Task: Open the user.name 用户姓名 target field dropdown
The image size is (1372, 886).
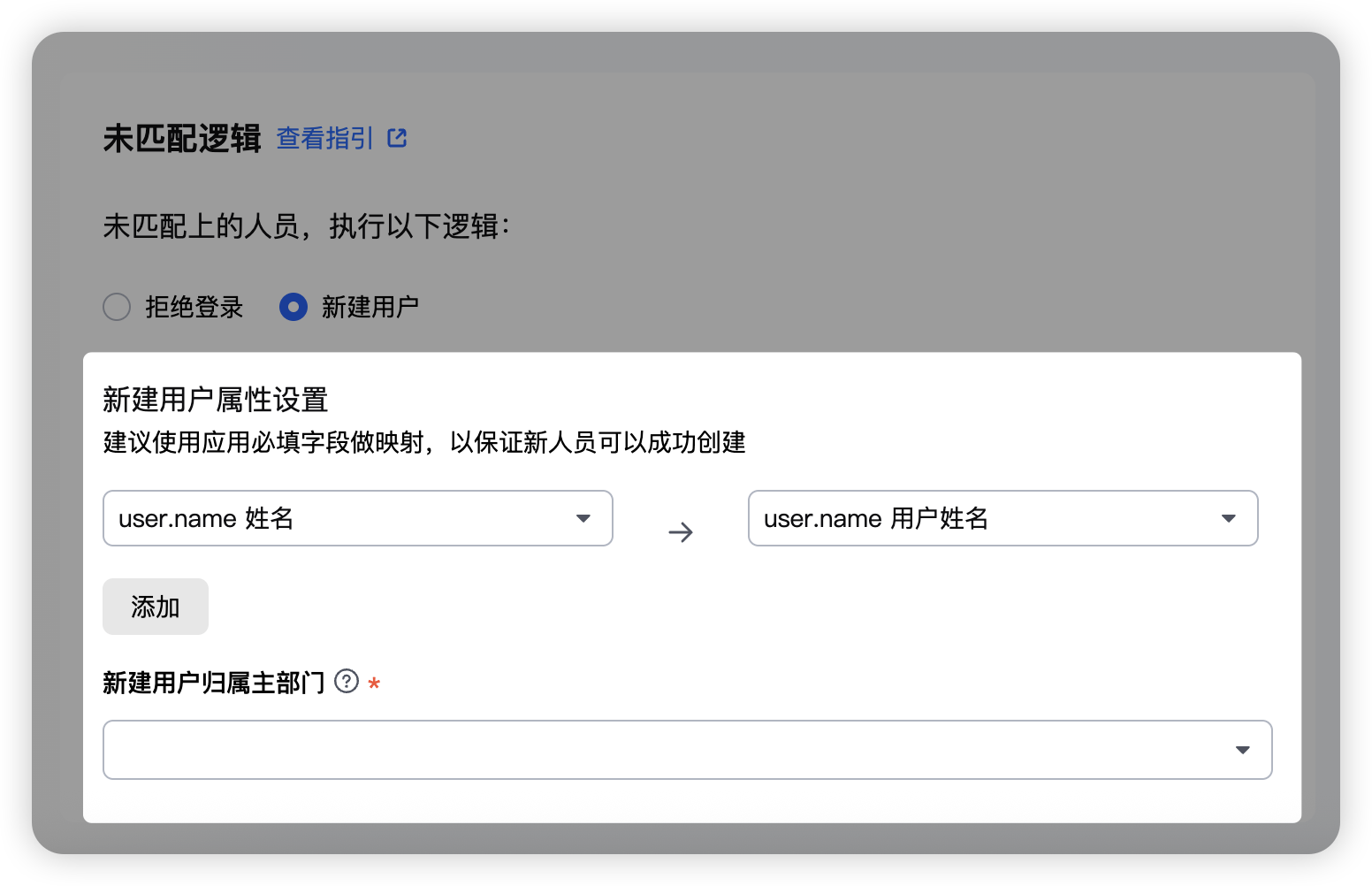Action: pyautogui.click(x=1003, y=518)
